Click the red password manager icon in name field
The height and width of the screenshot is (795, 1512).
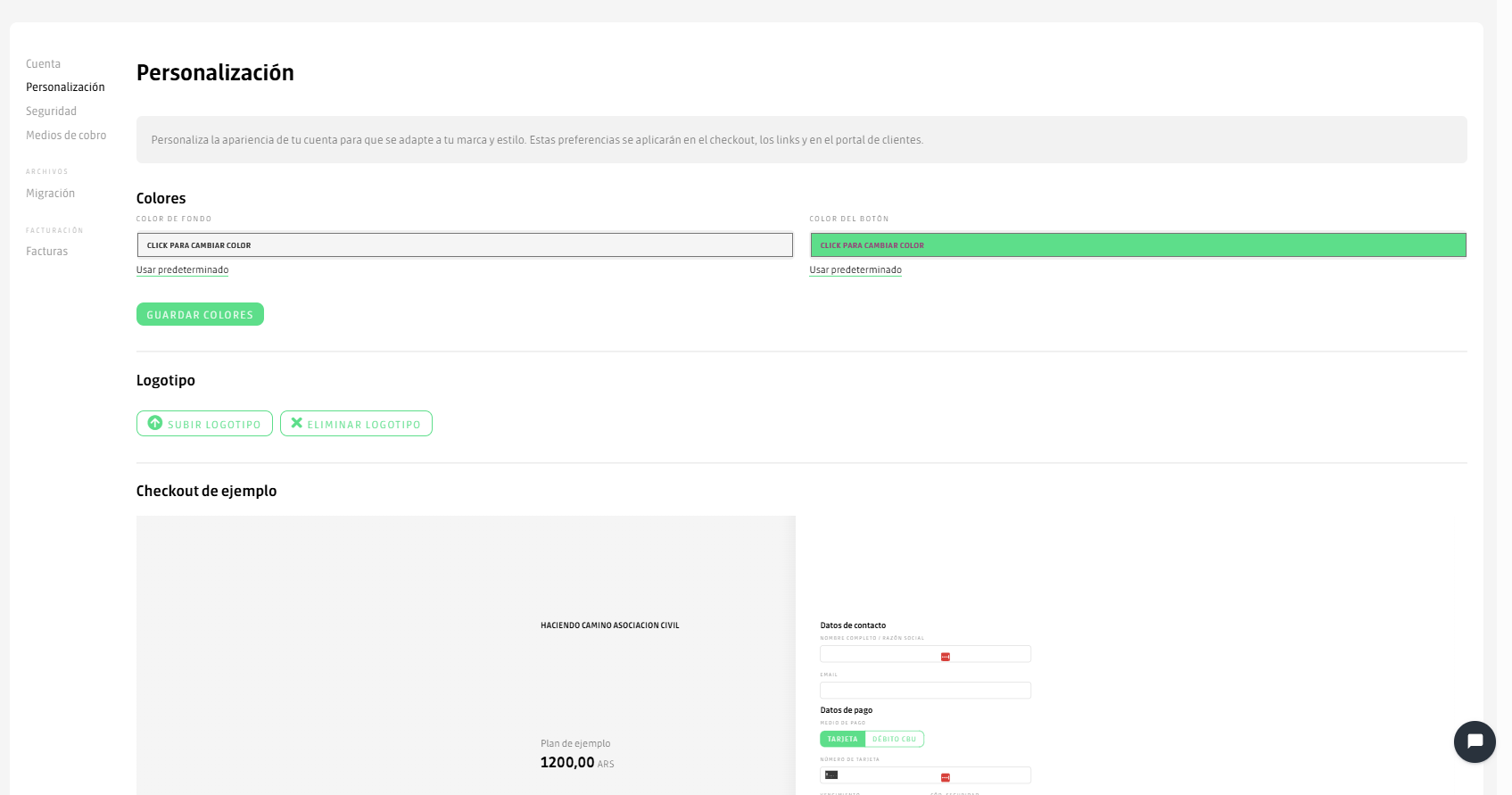click(x=946, y=657)
